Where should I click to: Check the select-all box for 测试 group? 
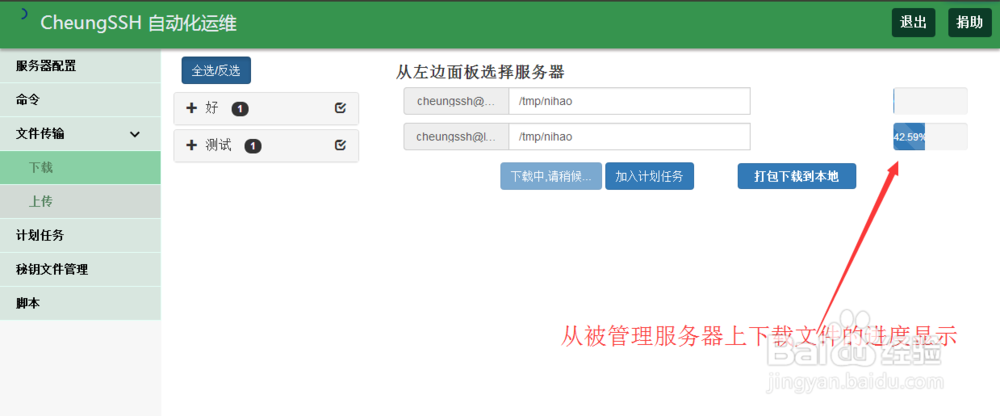[340, 145]
